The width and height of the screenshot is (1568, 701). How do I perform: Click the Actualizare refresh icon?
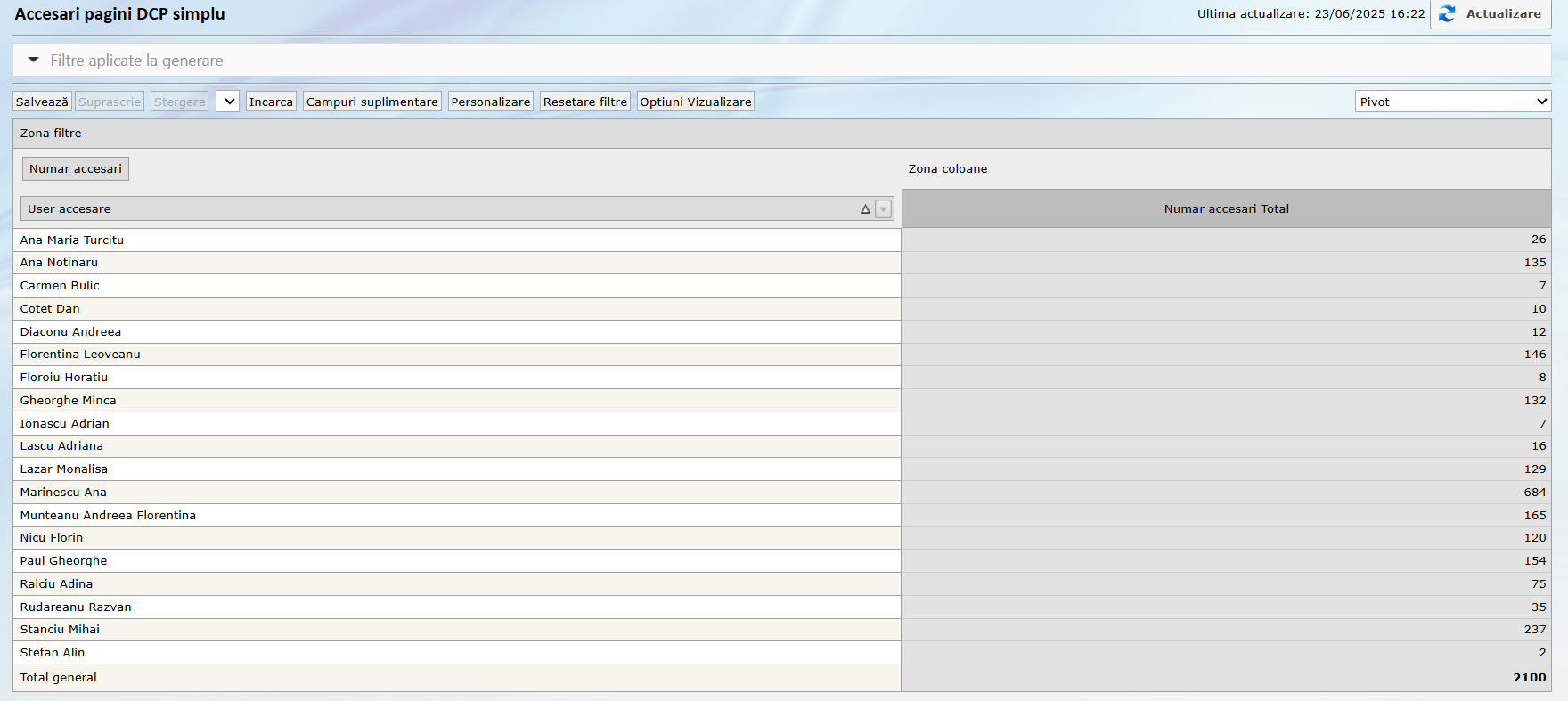[1447, 14]
